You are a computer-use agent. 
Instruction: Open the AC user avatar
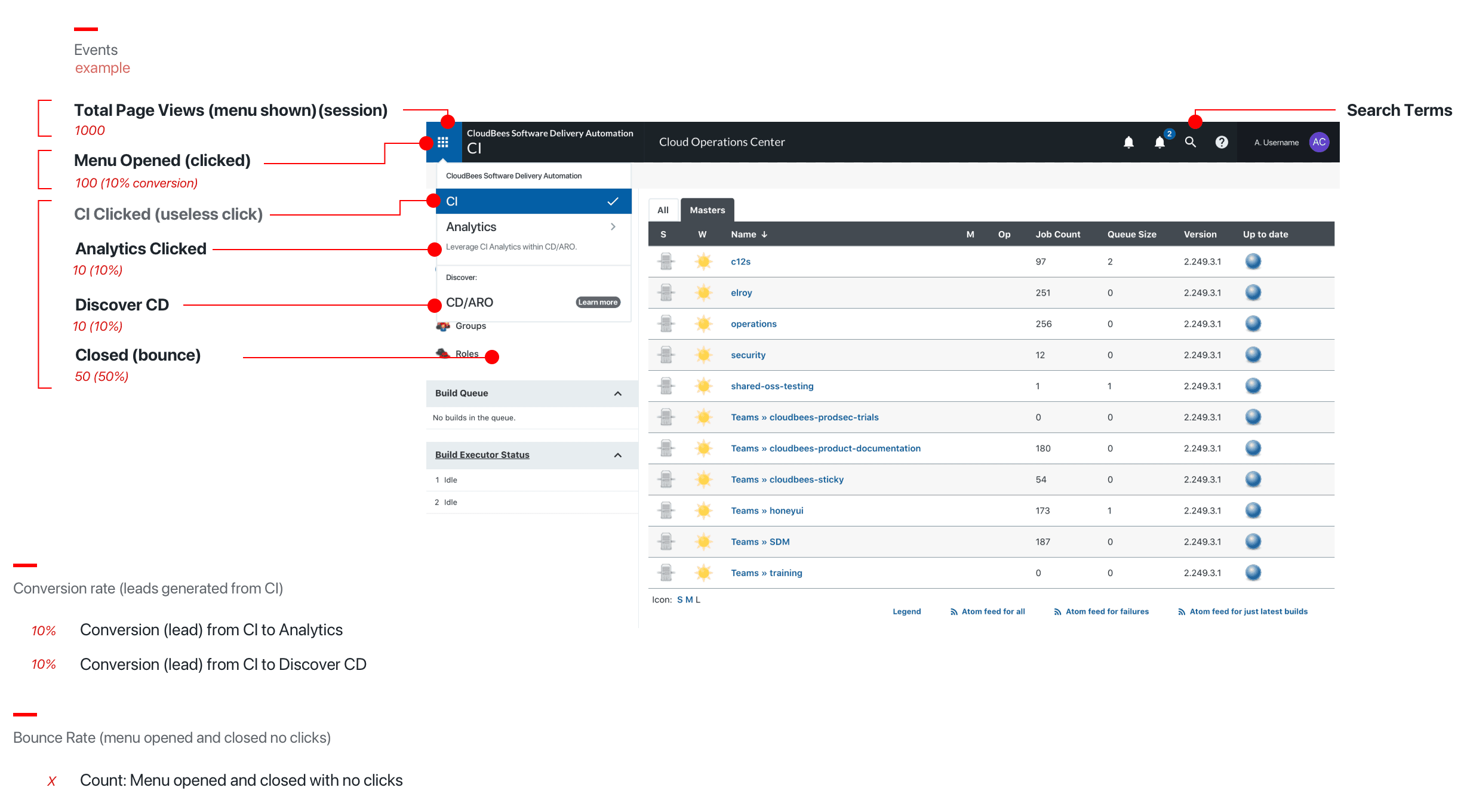click(x=1319, y=142)
